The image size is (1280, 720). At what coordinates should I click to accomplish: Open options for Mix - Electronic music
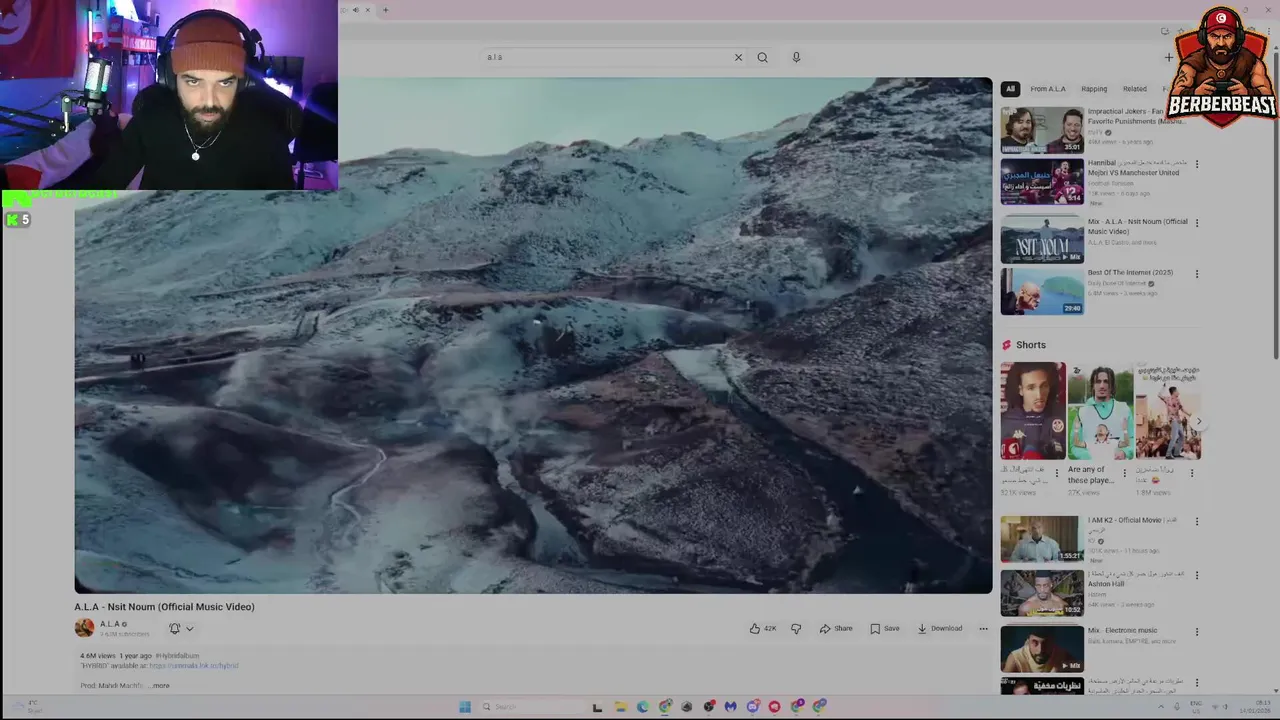pyautogui.click(x=1197, y=632)
